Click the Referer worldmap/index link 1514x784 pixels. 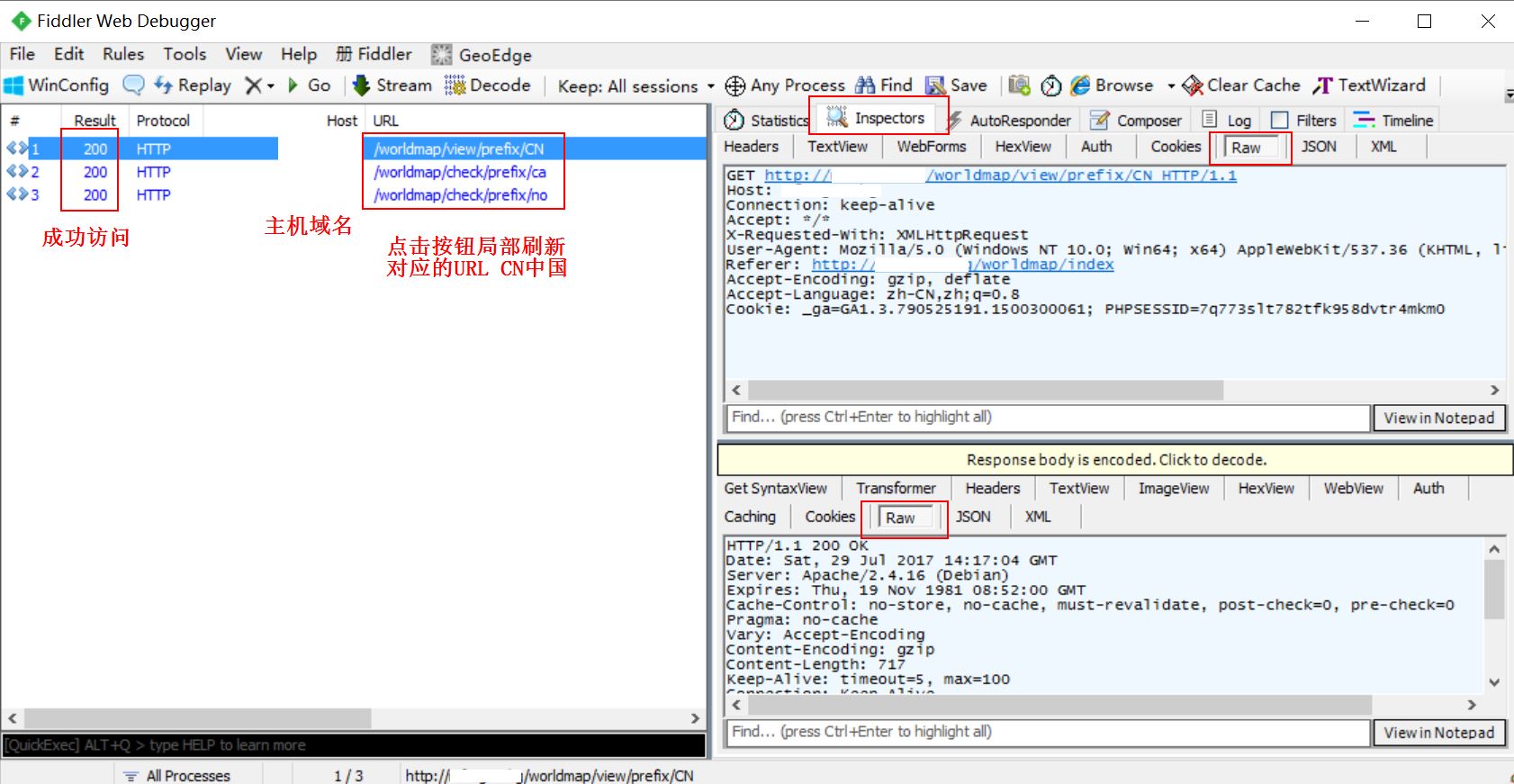coord(962,265)
